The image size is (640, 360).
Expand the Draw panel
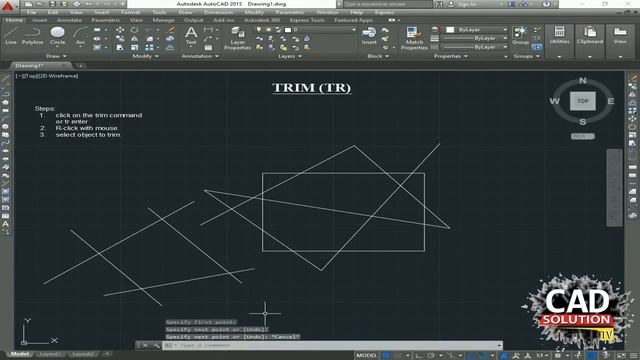click(56, 56)
